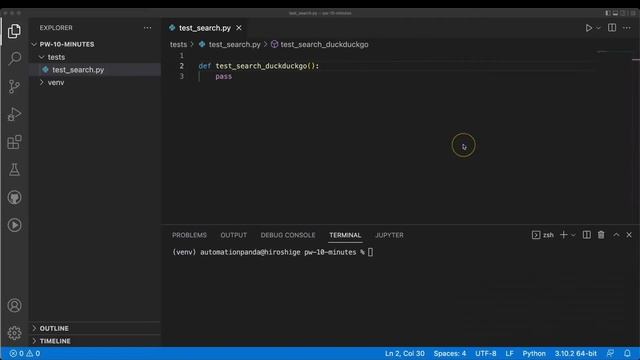Click Ln 2, Col 30 in status bar
Viewport: 640px width, 360px height.
[404, 353]
